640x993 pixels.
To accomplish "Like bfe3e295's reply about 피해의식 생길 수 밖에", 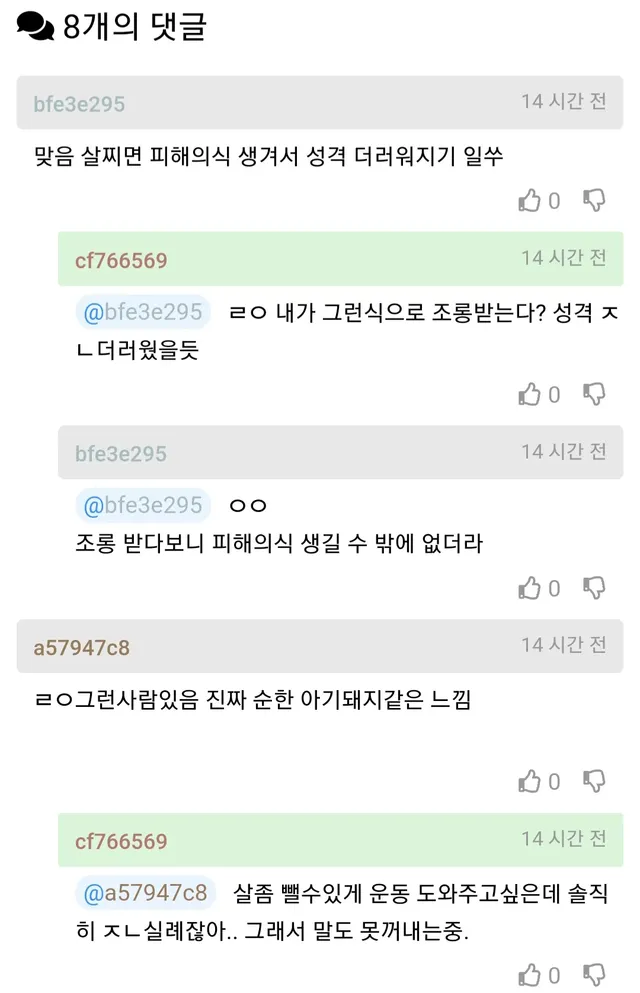I will [530, 588].
